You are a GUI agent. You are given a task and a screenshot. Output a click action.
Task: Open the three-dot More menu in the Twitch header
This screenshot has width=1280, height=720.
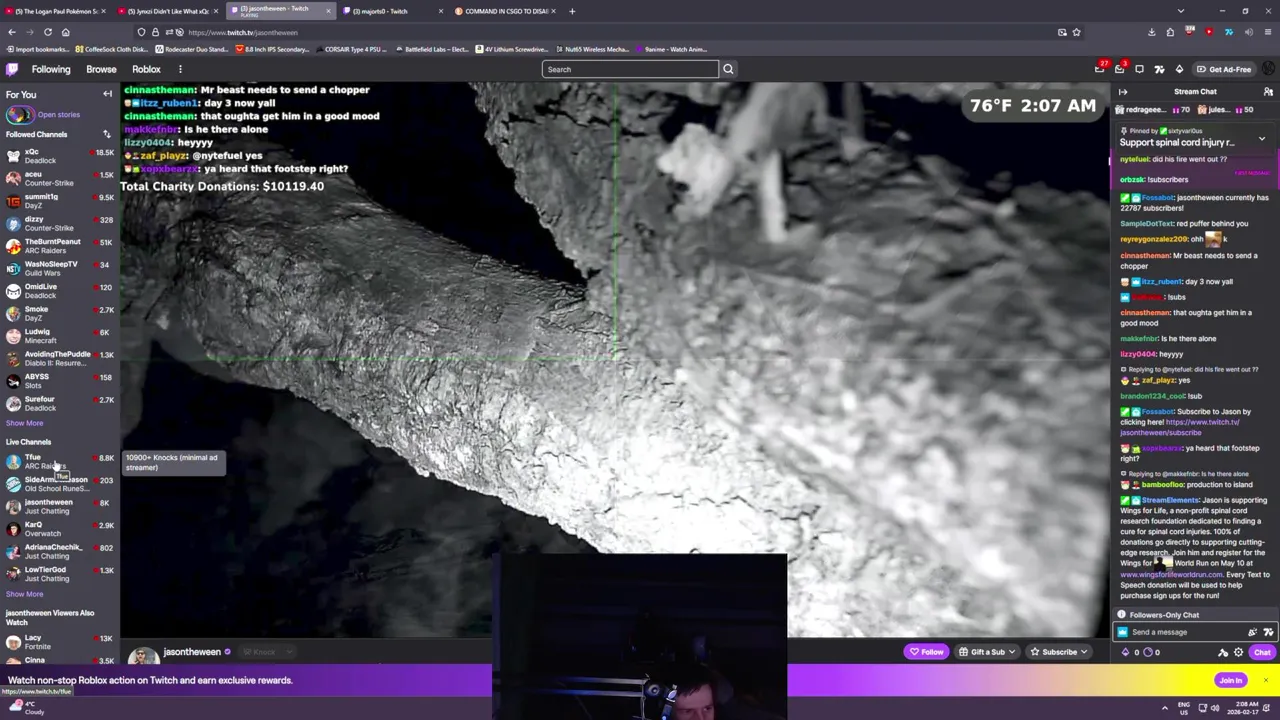click(x=180, y=69)
